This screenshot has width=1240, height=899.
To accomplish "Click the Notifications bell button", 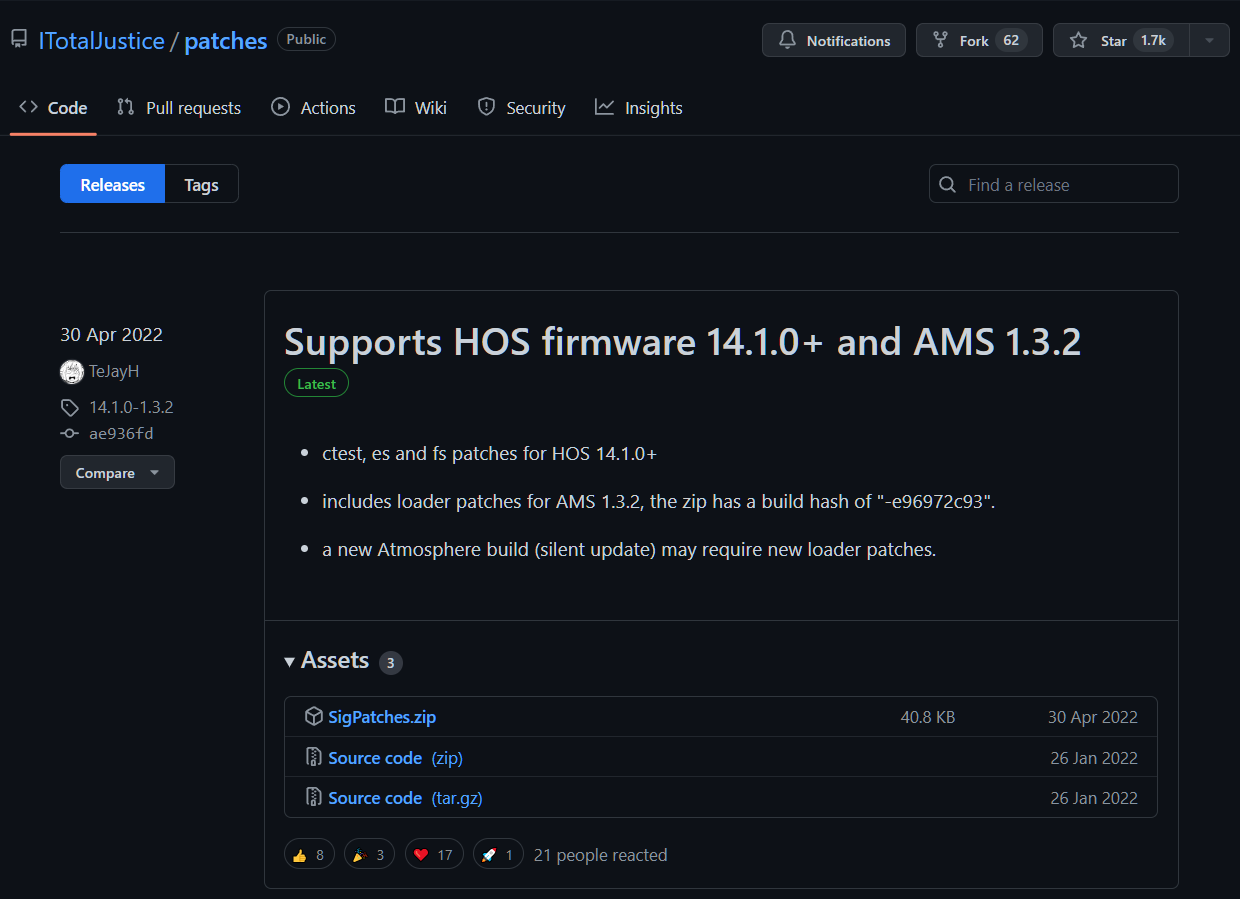I will (x=834, y=40).
